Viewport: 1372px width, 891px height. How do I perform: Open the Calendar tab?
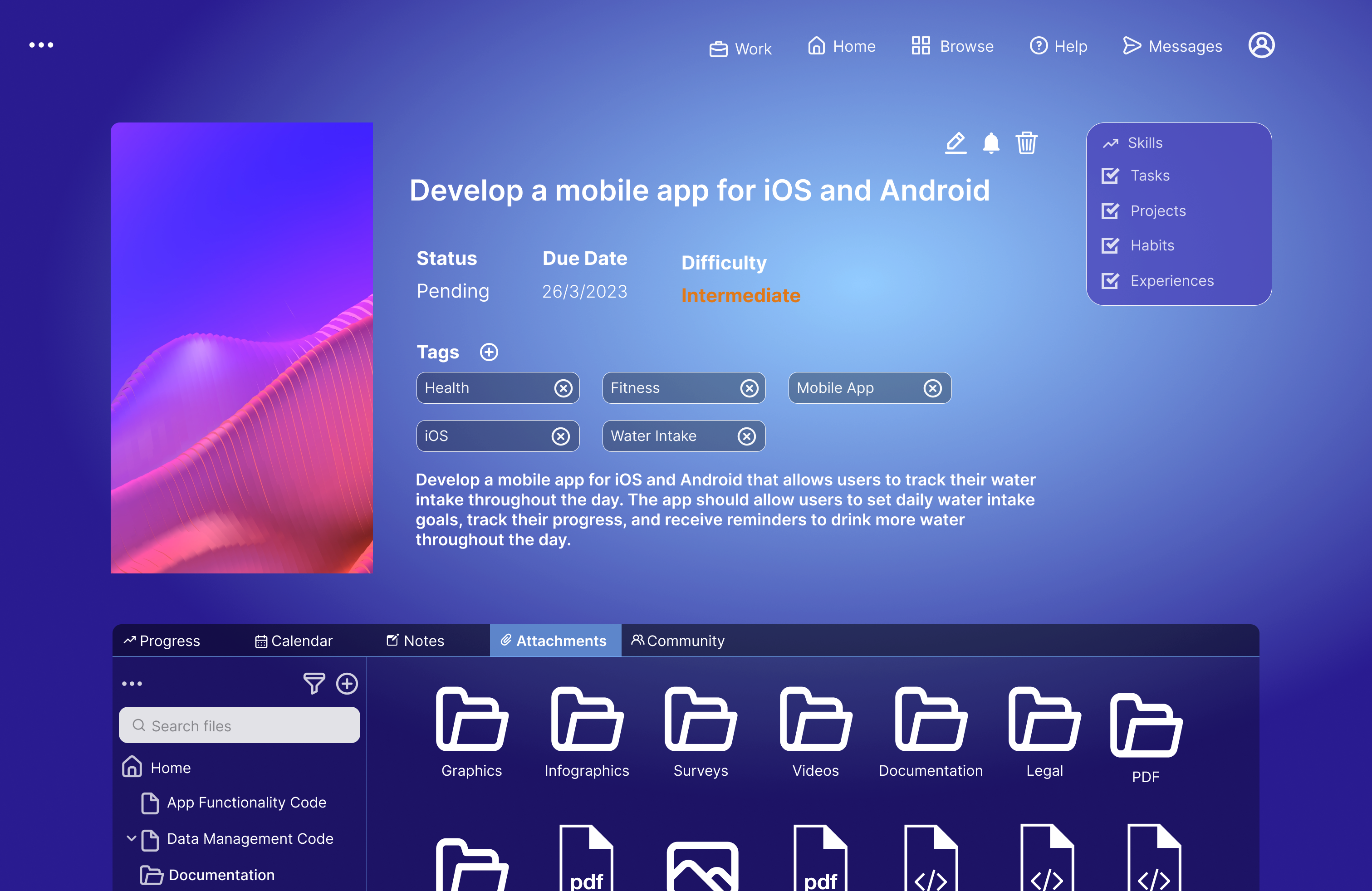point(294,640)
